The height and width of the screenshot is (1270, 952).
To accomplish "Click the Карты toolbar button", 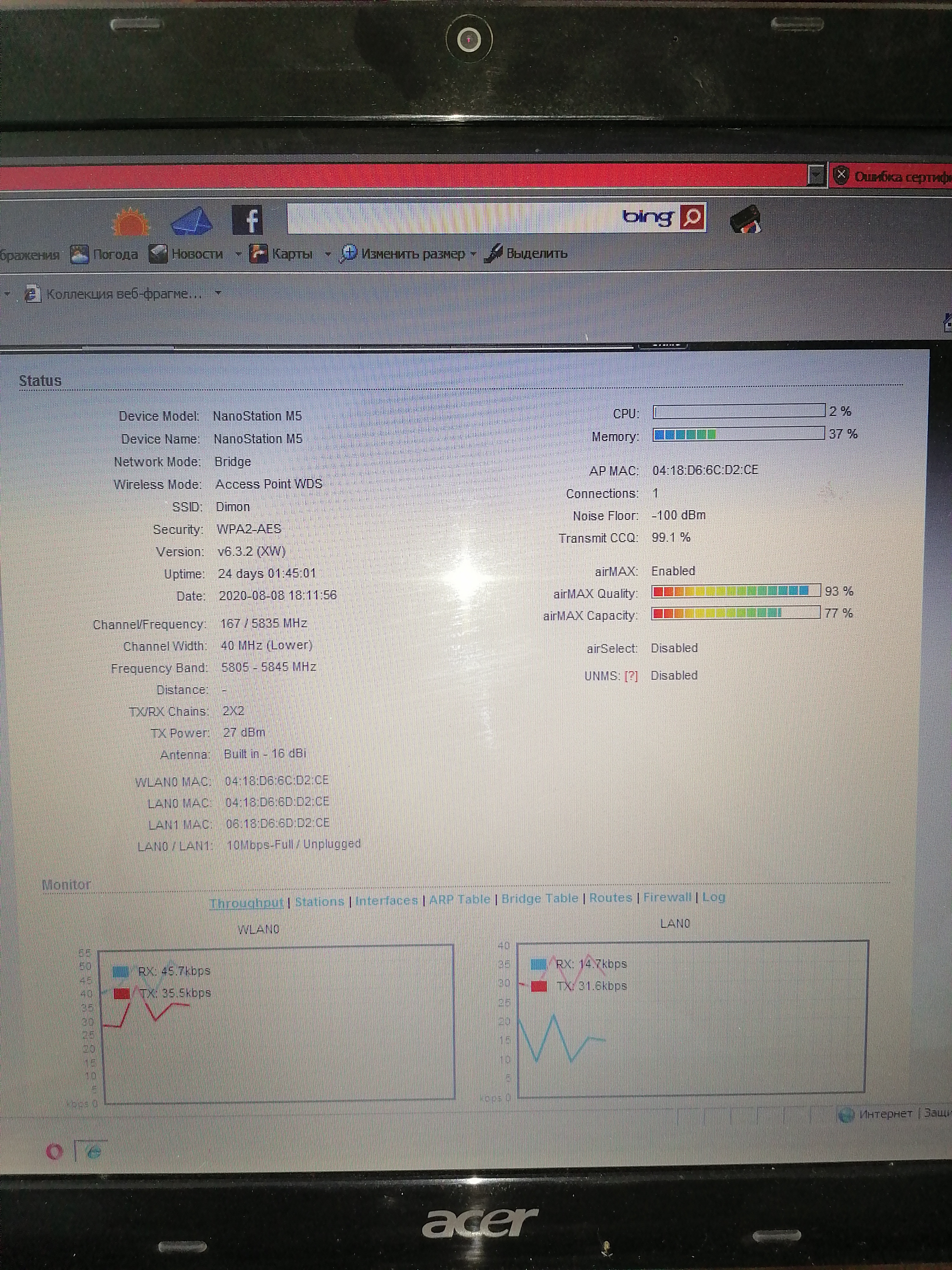I will (282, 254).
